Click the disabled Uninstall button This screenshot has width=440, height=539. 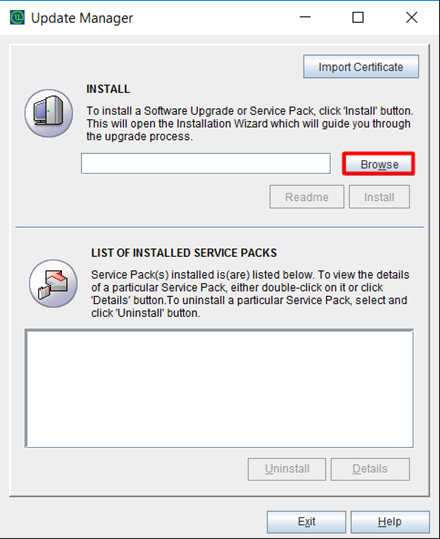(287, 469)
